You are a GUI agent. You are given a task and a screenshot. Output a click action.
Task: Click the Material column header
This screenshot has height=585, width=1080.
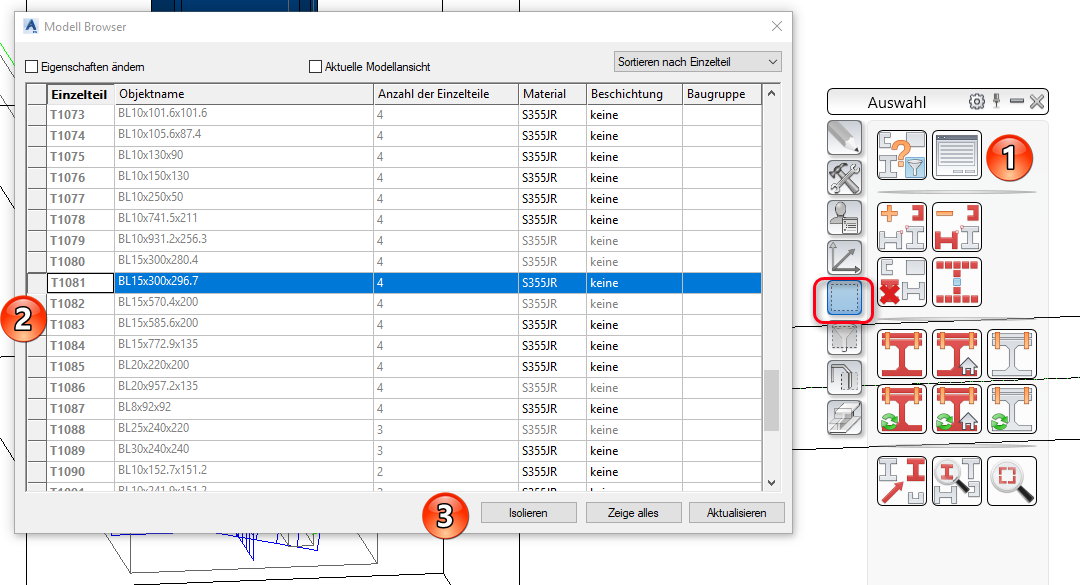(552, 94)
